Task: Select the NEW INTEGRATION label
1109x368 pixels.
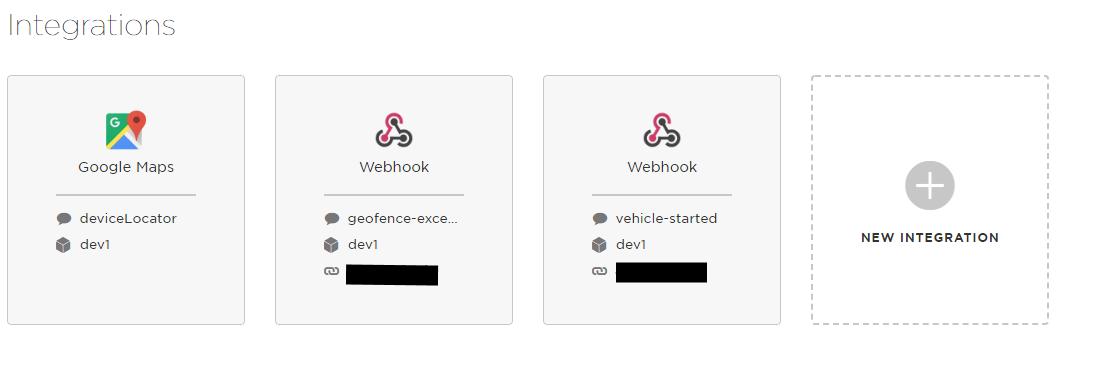Action: tap(929, 238)
